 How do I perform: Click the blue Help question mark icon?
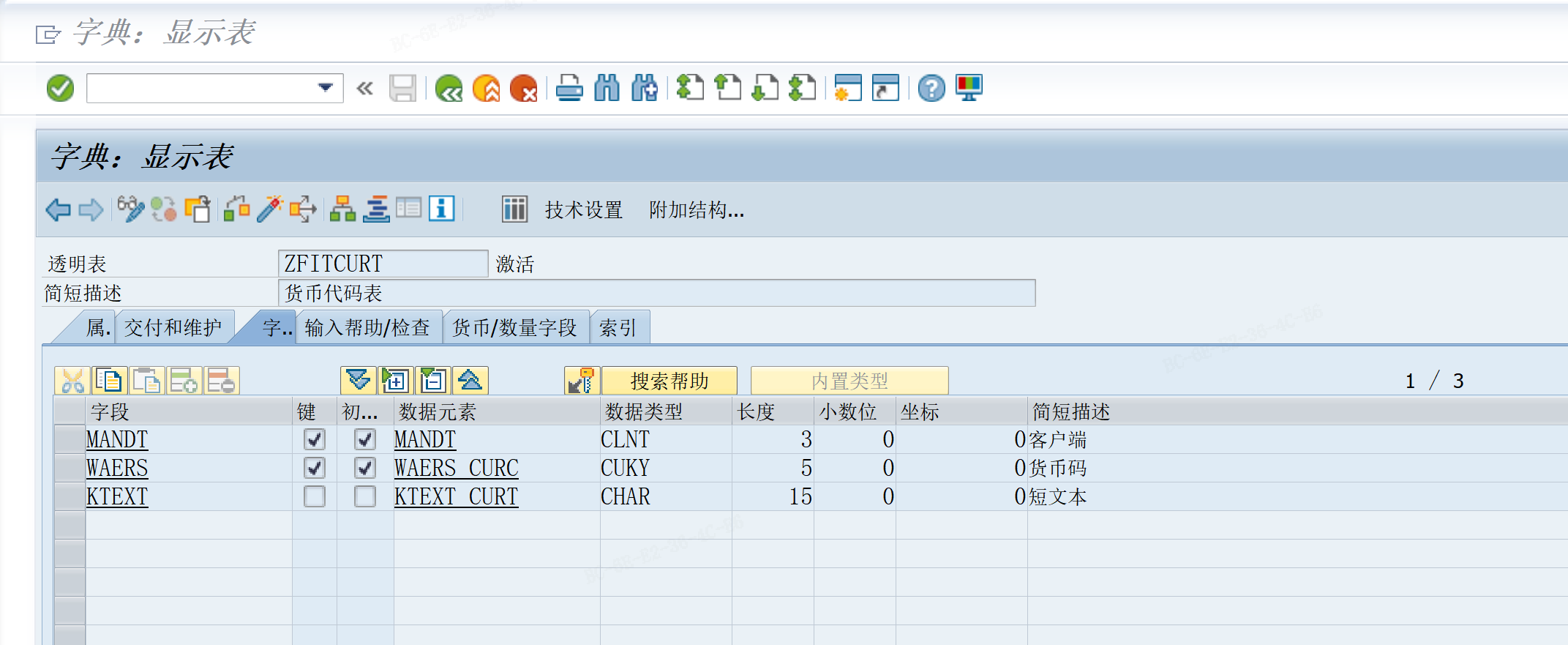point(931,89)
